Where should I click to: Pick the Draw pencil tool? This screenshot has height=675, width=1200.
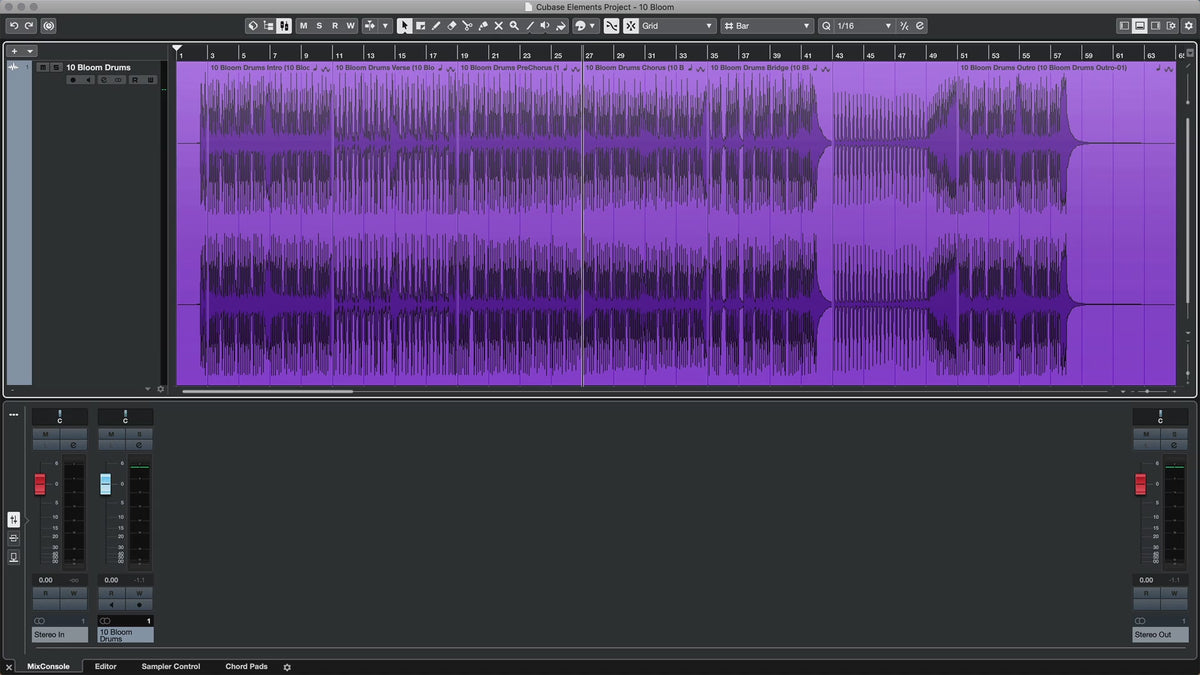tap(436, 26)
